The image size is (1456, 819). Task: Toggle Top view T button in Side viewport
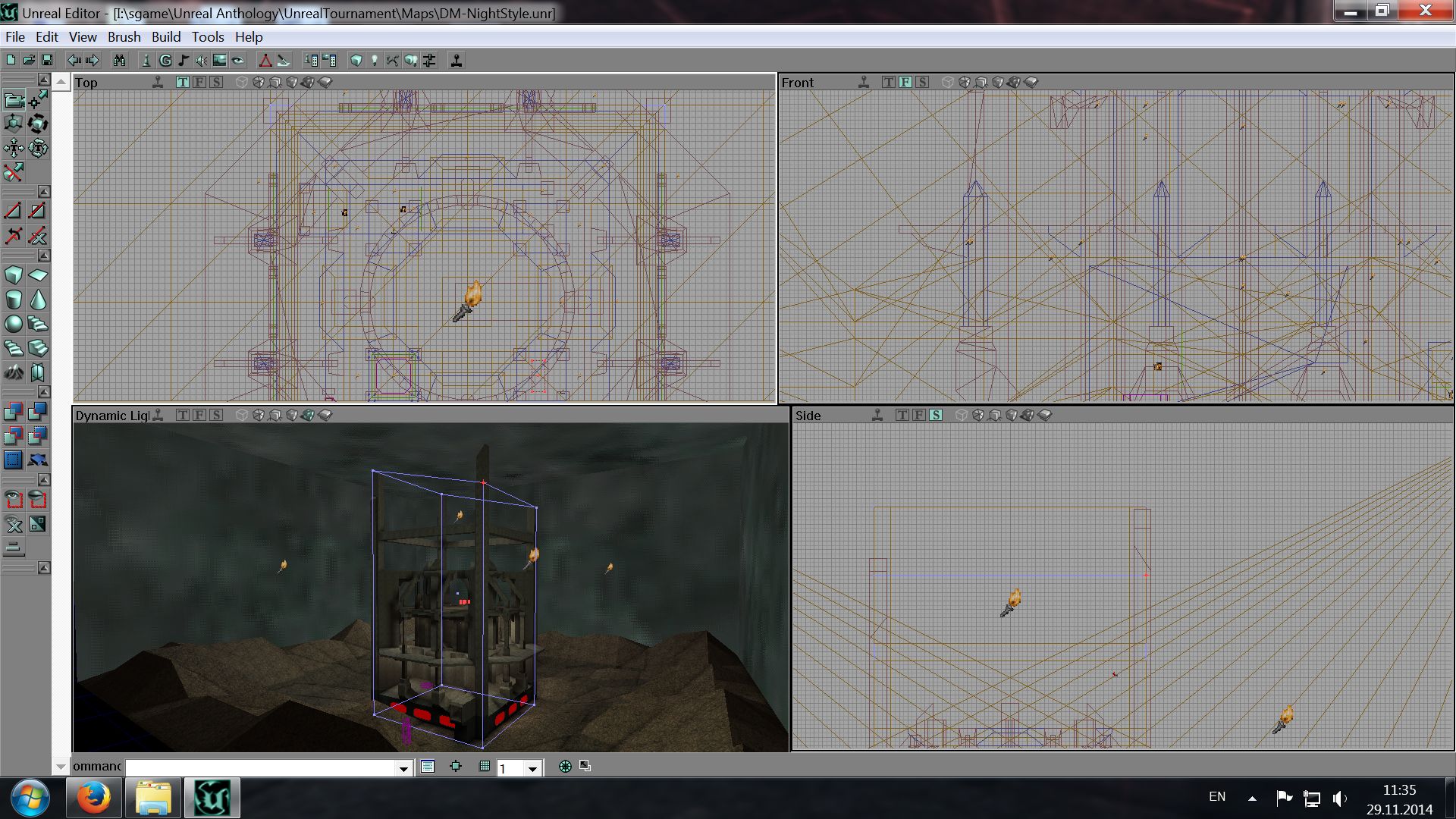click(902, 415)
